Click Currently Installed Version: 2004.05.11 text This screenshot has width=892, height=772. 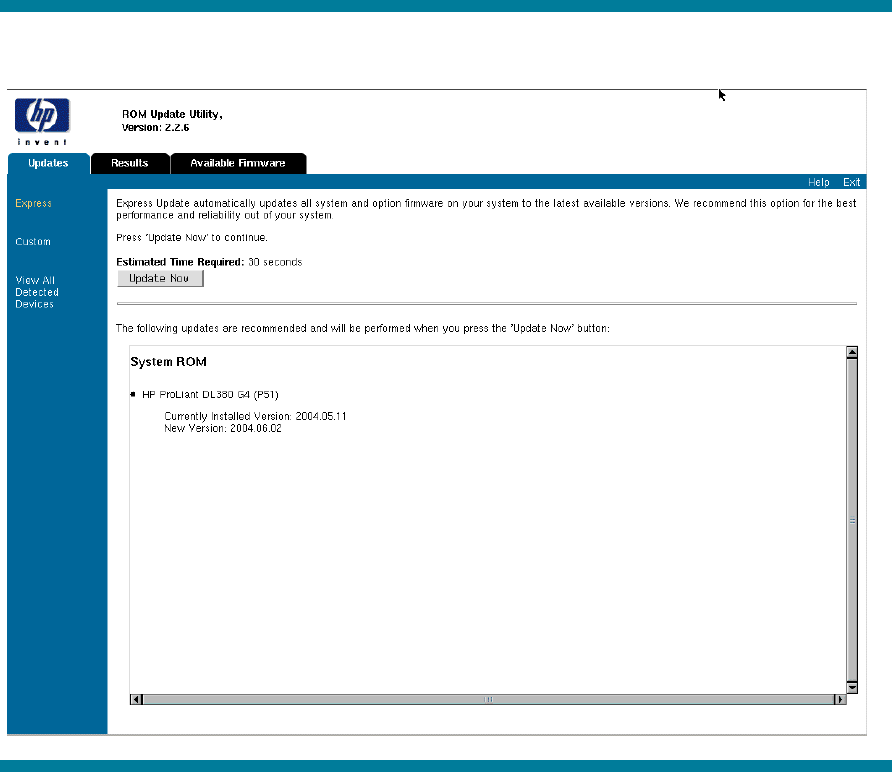tap(255, 416)
